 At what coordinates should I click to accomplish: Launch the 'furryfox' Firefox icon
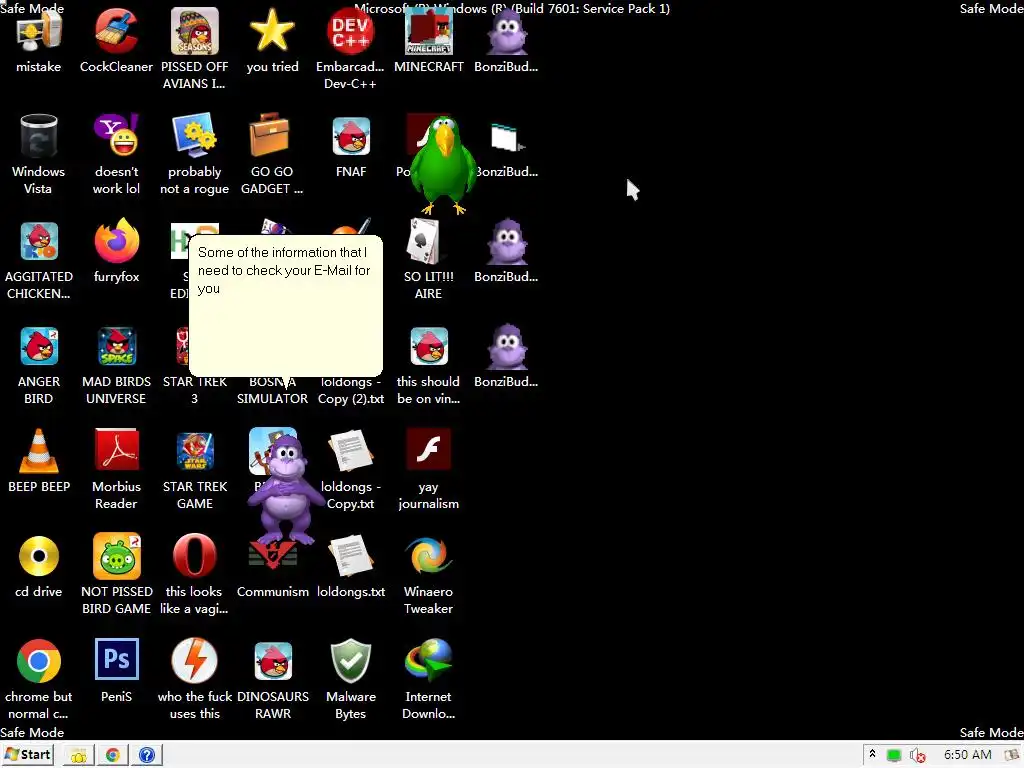point(116,240)
